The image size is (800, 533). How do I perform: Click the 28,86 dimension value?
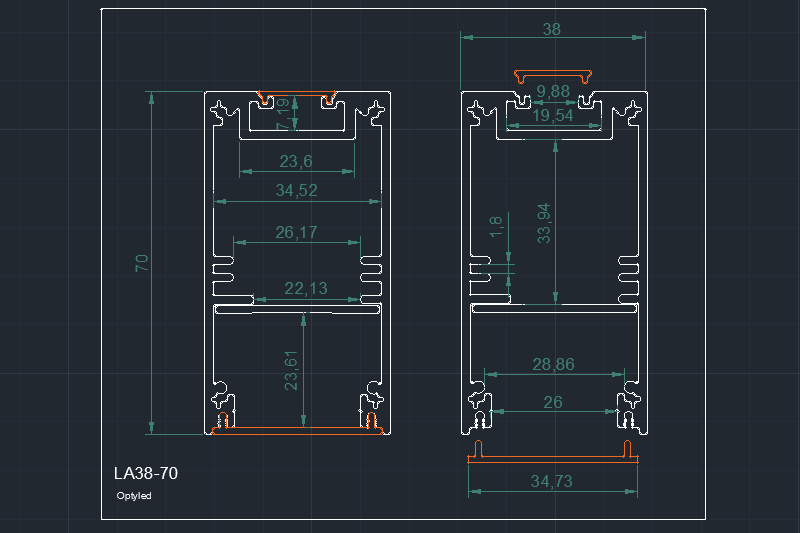pyautogui.click(x=553, y=365)
